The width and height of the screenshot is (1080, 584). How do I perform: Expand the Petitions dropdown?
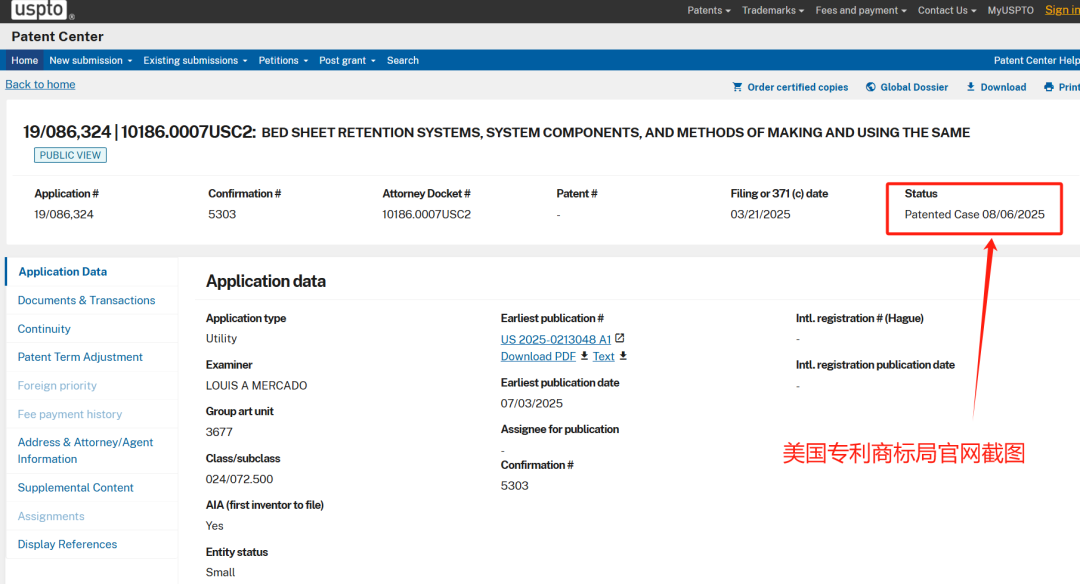coord(283,61)
